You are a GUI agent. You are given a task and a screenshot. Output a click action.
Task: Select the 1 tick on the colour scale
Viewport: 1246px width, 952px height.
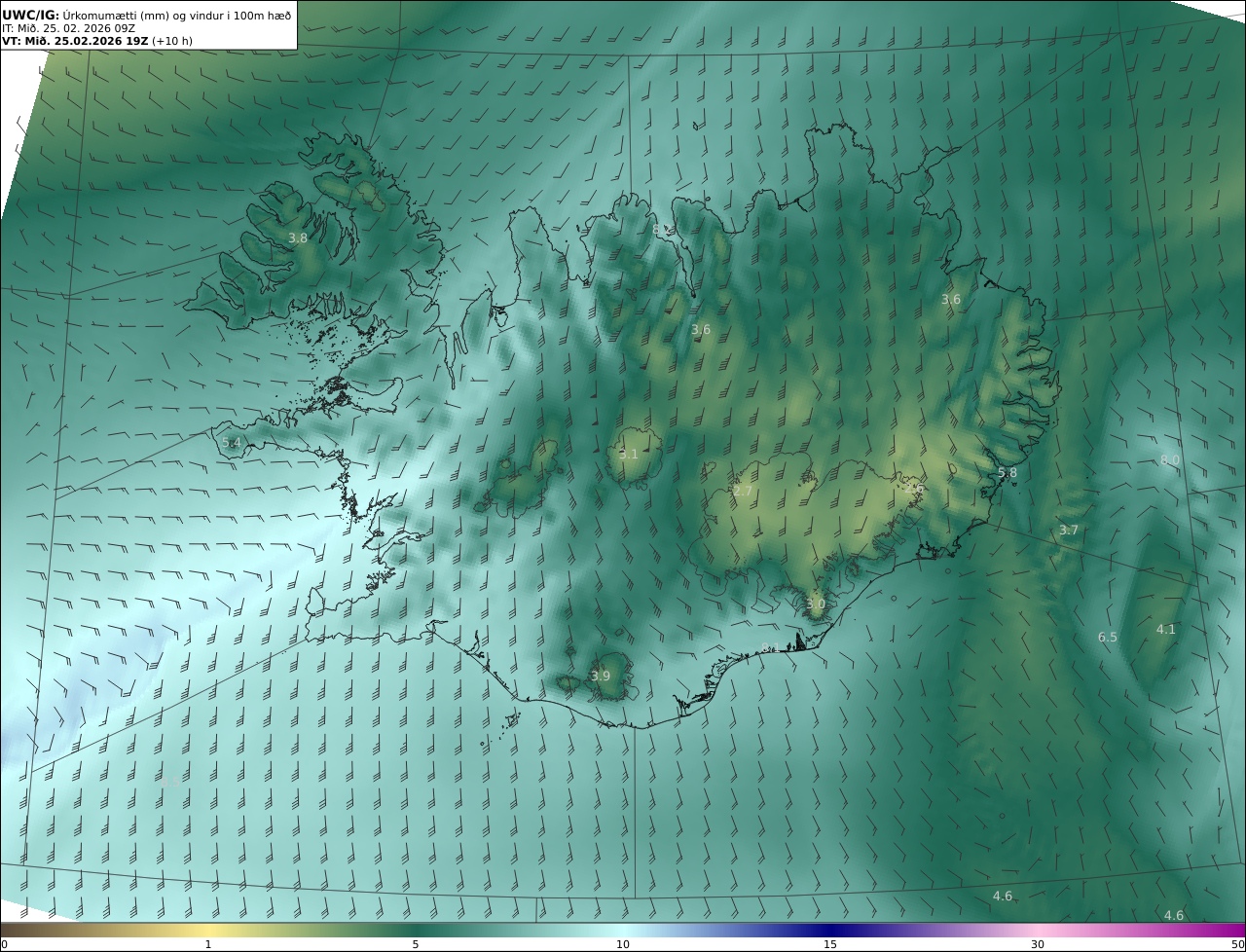[x=208, y=944]
